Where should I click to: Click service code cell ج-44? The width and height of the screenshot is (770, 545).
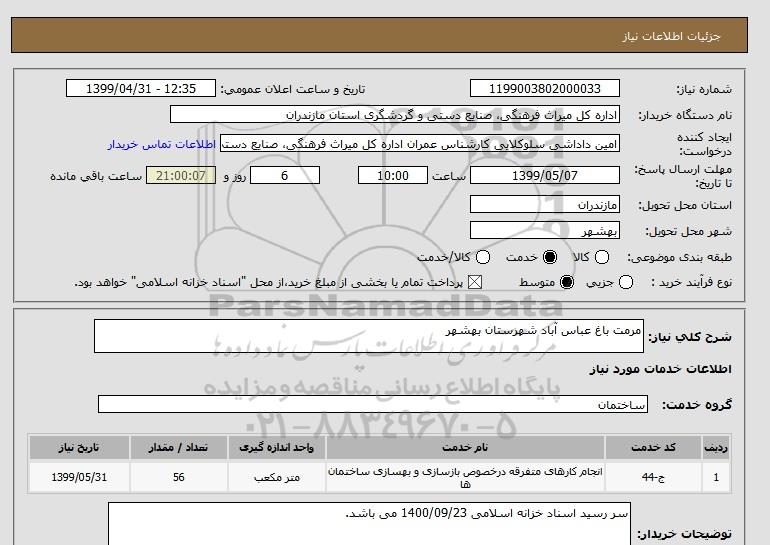(653, 477)
